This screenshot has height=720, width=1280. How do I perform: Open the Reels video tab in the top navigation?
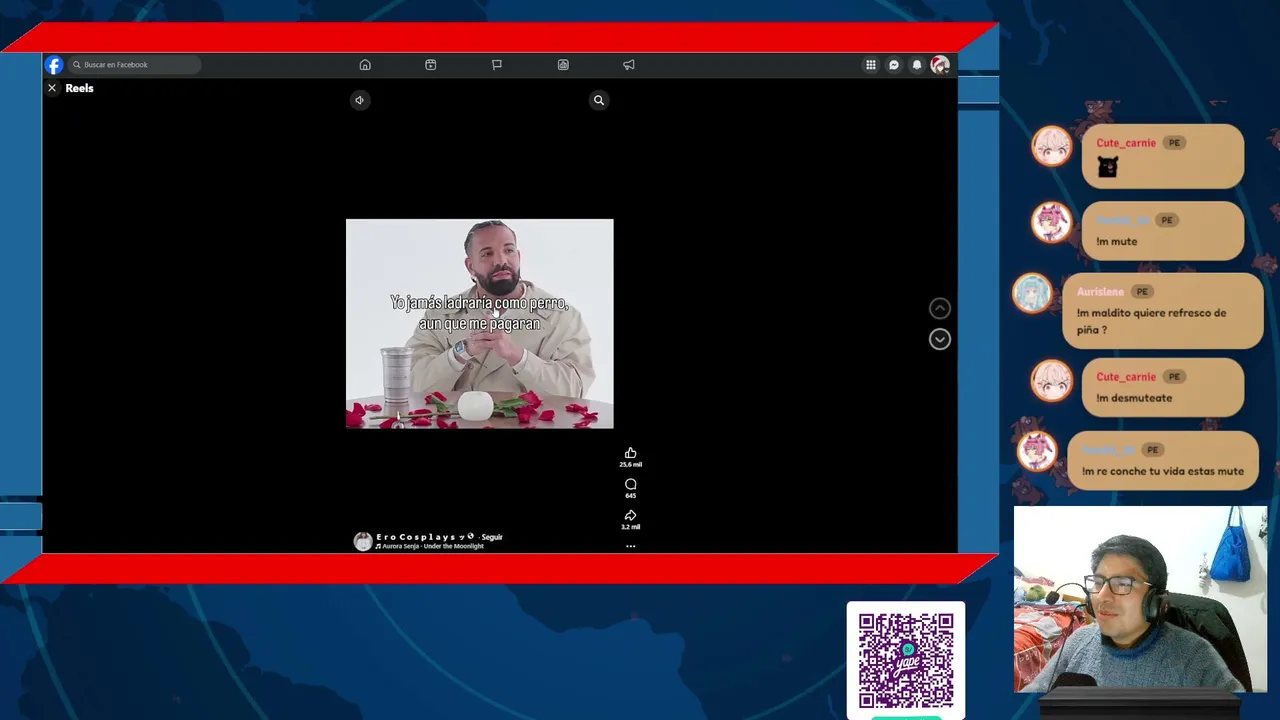431,65
